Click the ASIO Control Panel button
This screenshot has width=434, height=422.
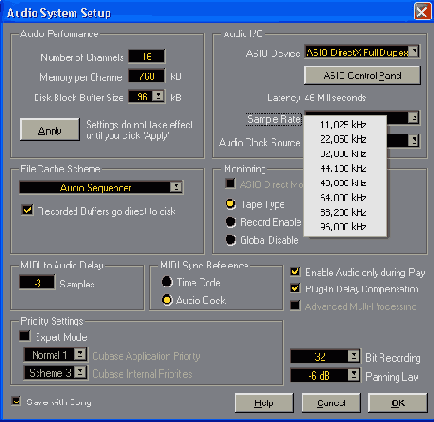pyautogui.click(x=362, y=75)
